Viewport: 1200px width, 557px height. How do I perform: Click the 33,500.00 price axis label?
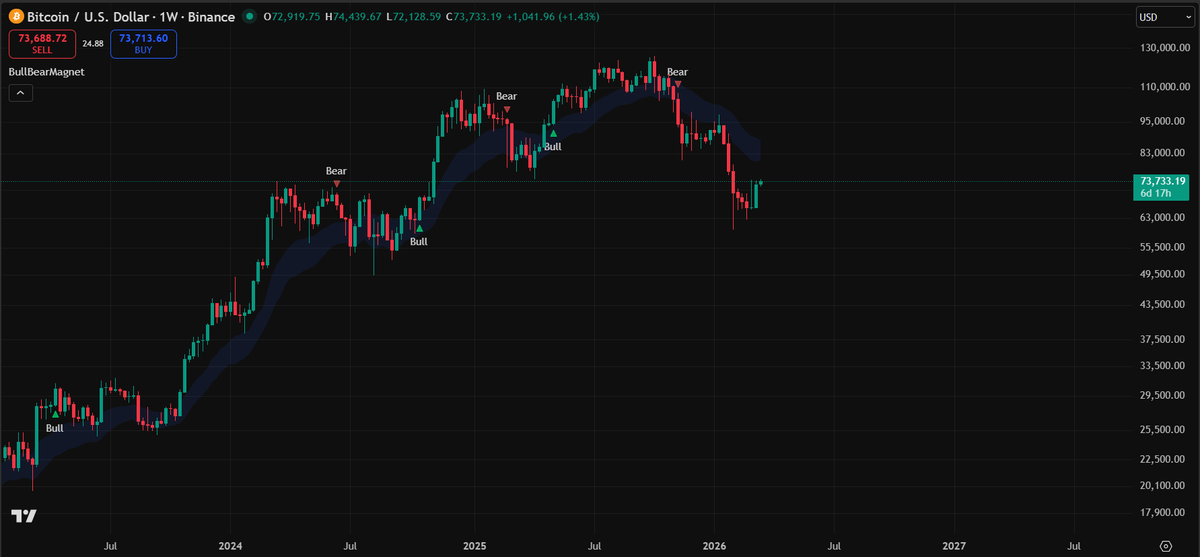click(x=1161, y=366)
